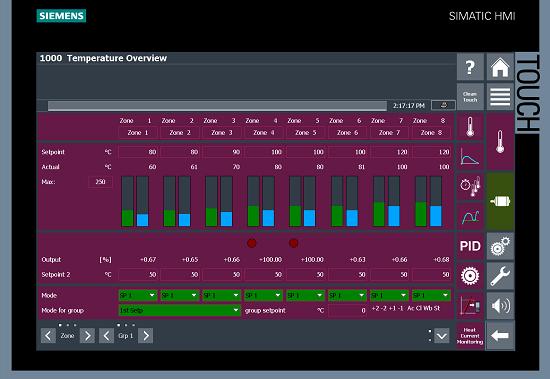Viewport: 550px width, 379px height.
Task: Go back with the left arrow button
Action: click(500, 336)
